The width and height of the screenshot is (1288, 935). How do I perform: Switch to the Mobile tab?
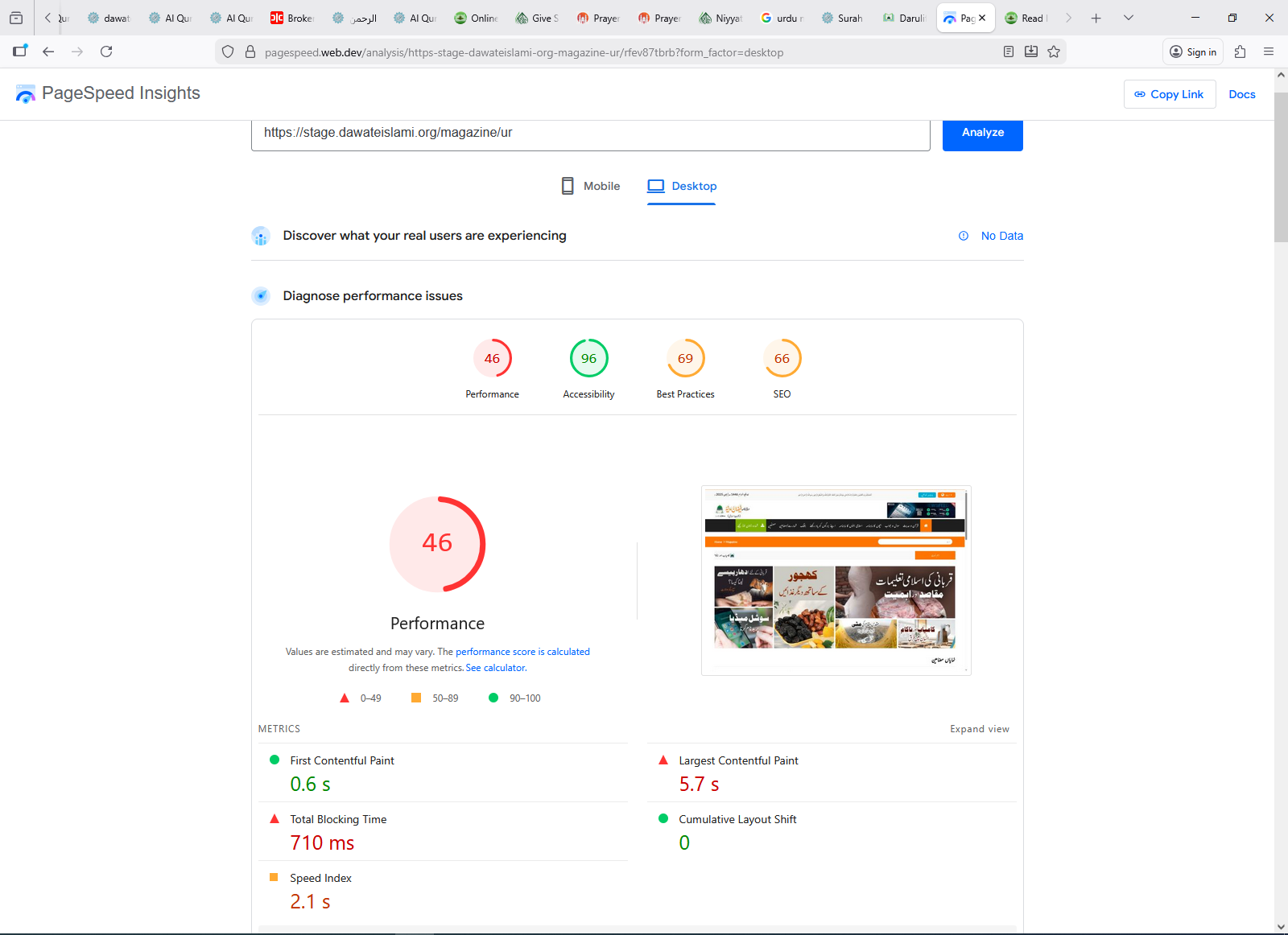pos(591,186)
